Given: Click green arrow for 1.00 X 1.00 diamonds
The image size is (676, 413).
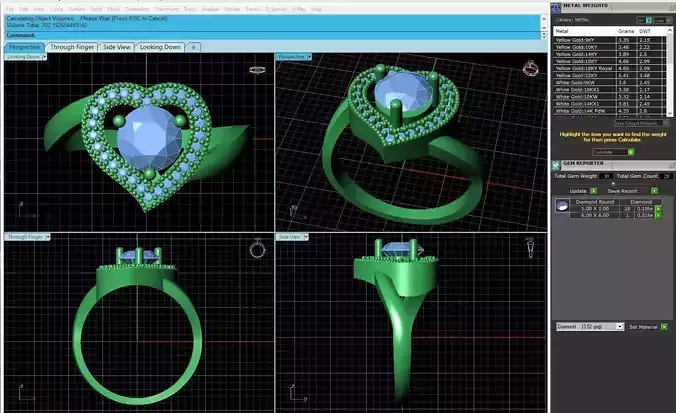Looking at the screenshot, I should (x=658, y=209).
